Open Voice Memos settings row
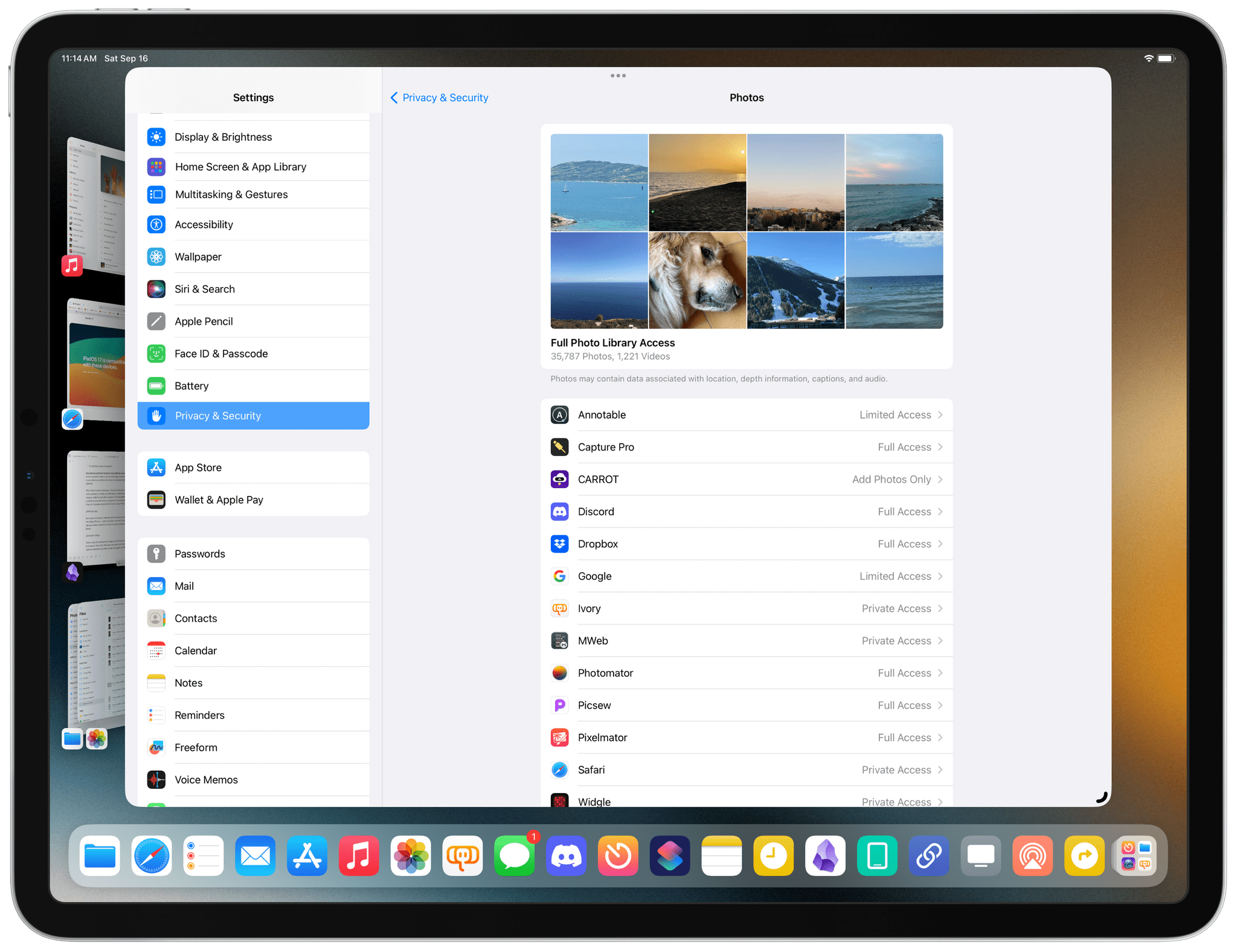The width and height of the screenshot is (1237, 952). coord(254,780)
